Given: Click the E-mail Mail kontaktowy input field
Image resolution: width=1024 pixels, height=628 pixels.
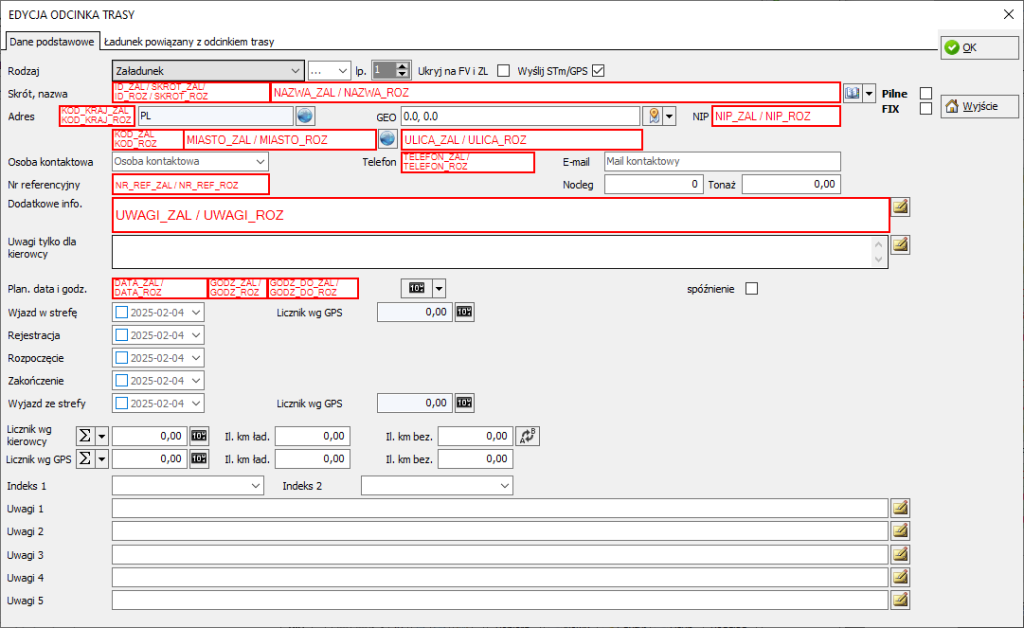Looking at the screenshot, I should pyautogui.click(x=721, y=161).
